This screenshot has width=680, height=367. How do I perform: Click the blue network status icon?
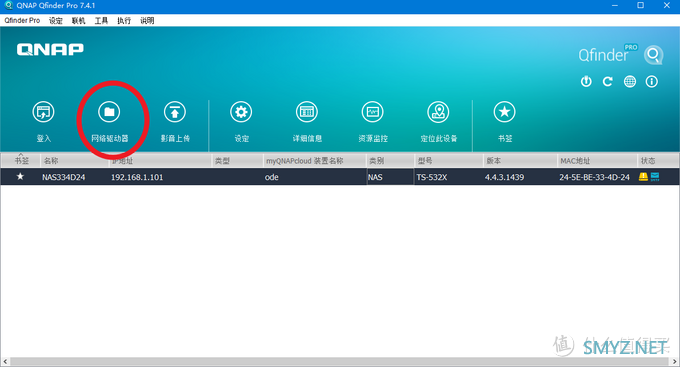pyautogui.click(x=655, y=176)
